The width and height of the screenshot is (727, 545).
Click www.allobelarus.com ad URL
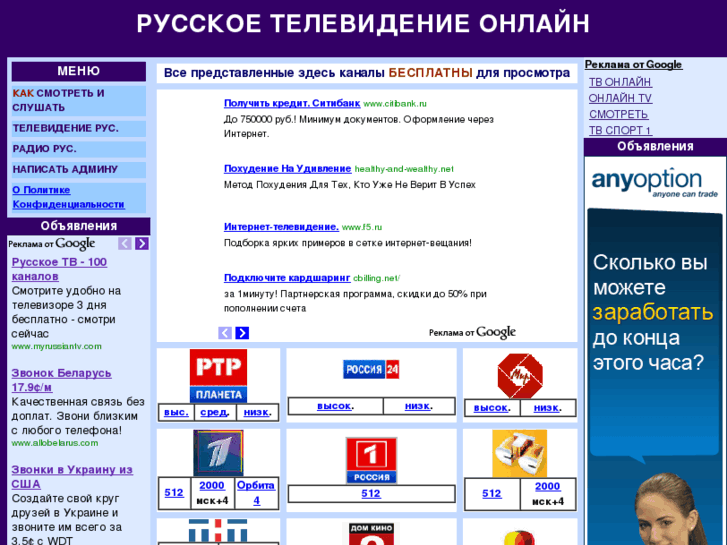pyautogui.click(x=55, y=443)
